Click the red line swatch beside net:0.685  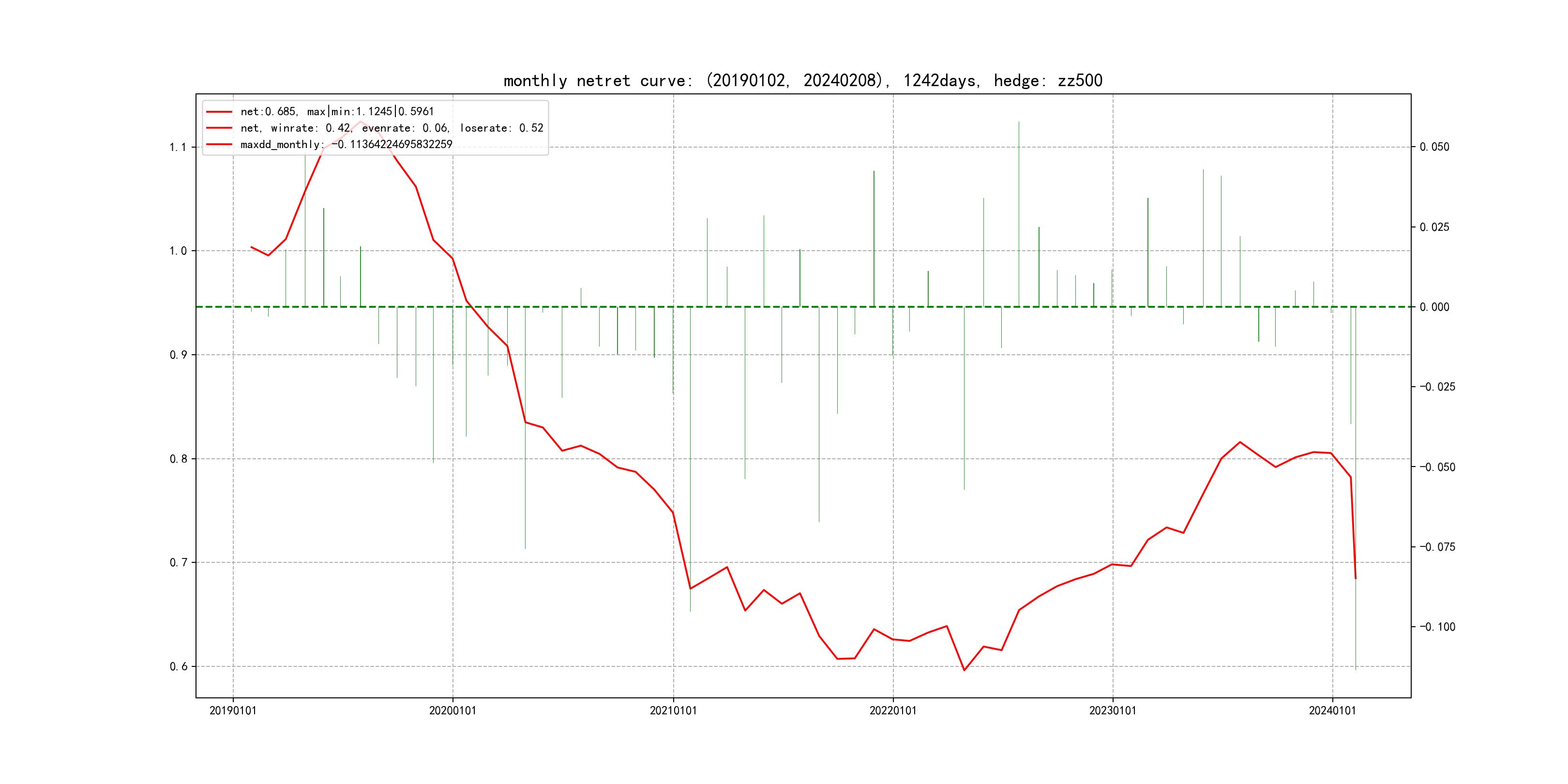click(219, 112)
